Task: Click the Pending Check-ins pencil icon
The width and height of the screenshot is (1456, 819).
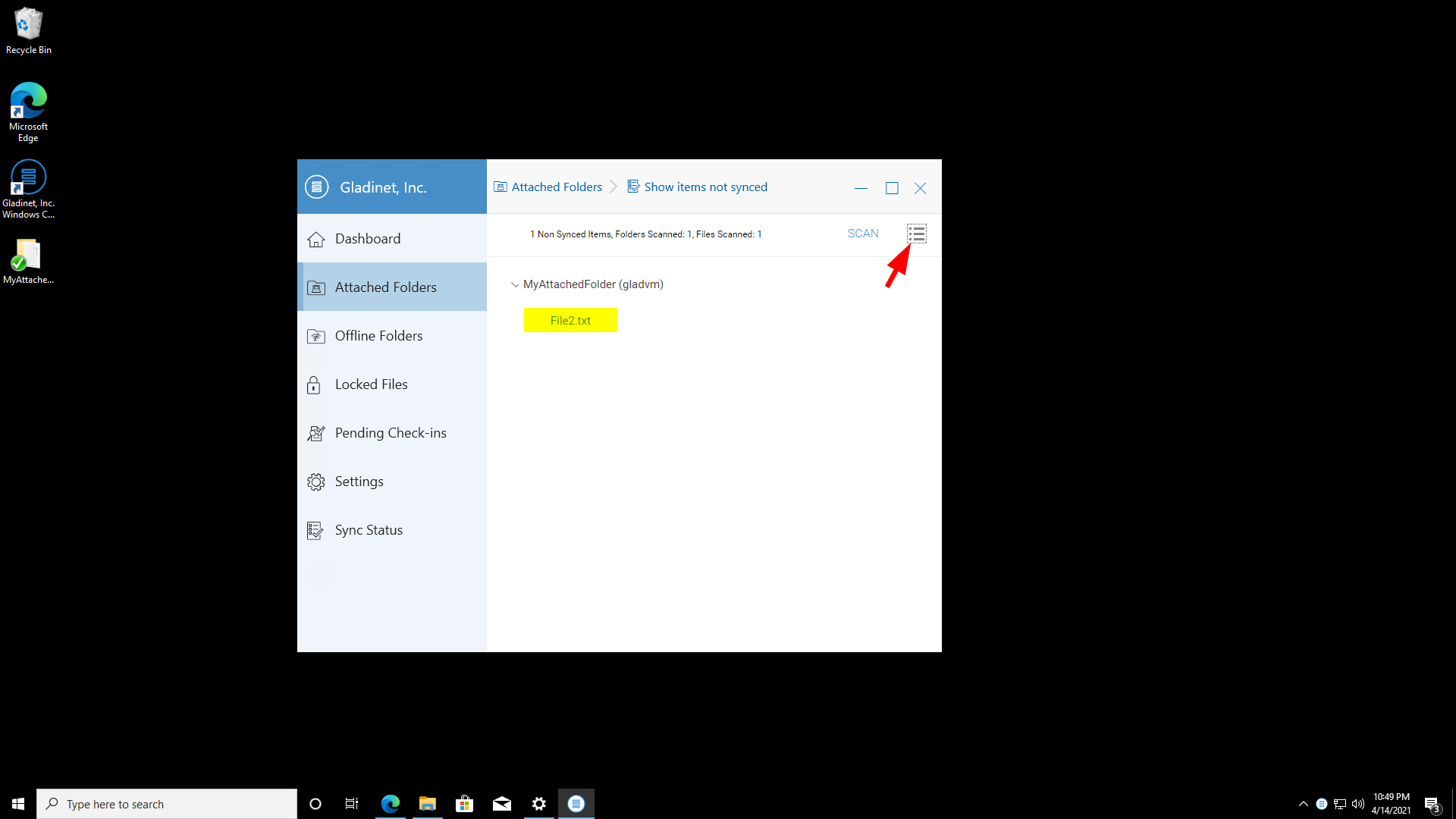Action: pos(316,433)
